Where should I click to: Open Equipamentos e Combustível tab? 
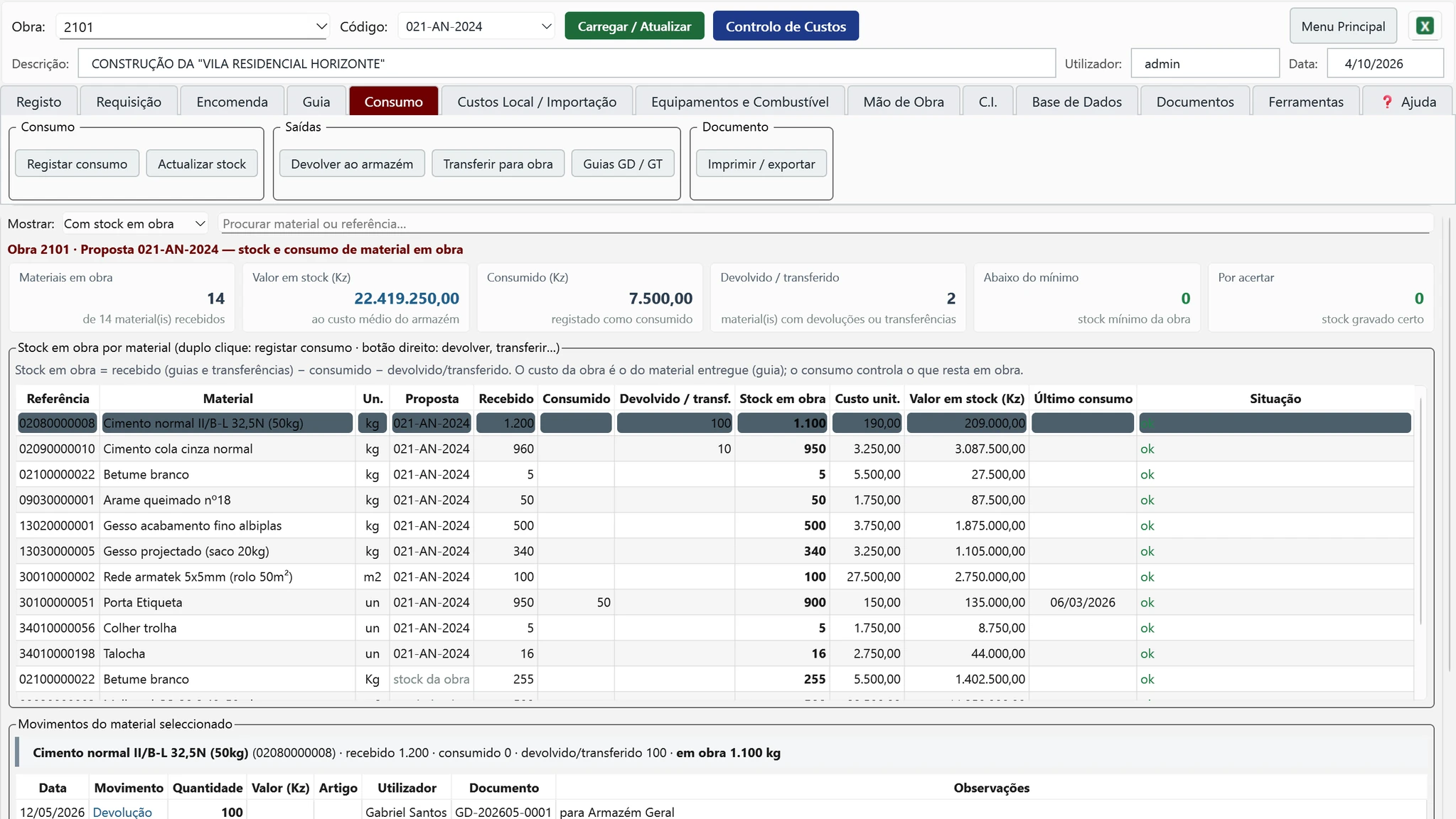point(740,102)
